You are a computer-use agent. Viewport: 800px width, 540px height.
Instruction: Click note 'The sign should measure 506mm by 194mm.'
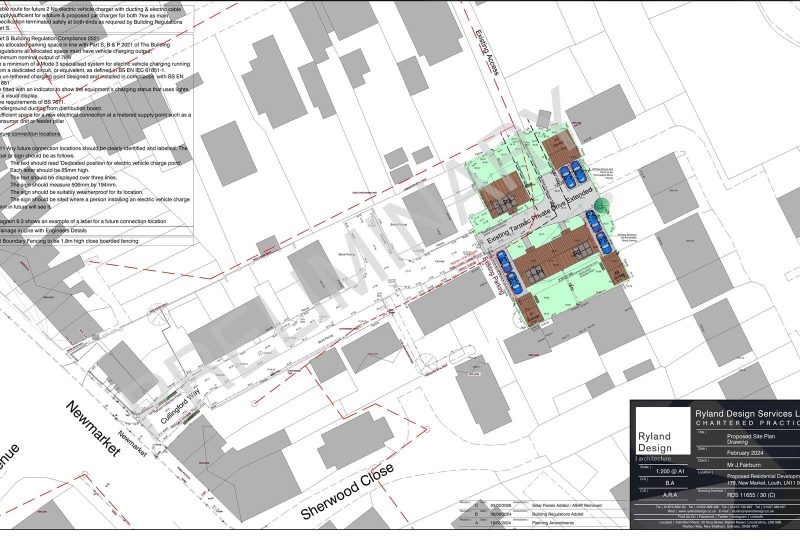[x=63, y=185]
